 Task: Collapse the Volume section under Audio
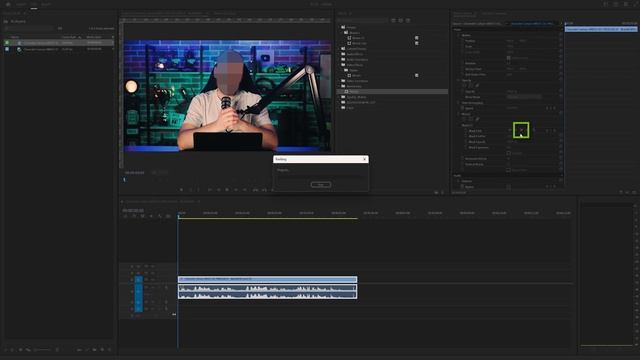tap(458, 181)
